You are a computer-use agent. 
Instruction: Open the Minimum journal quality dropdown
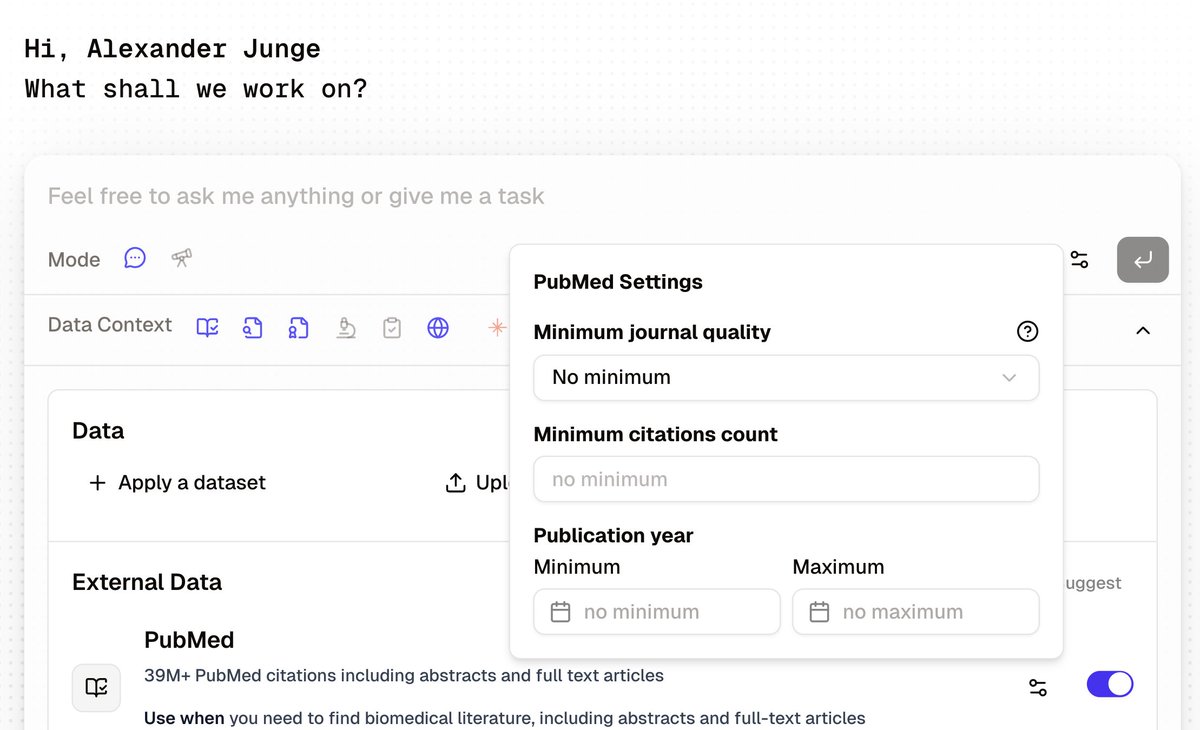click(x=786, y=378)
